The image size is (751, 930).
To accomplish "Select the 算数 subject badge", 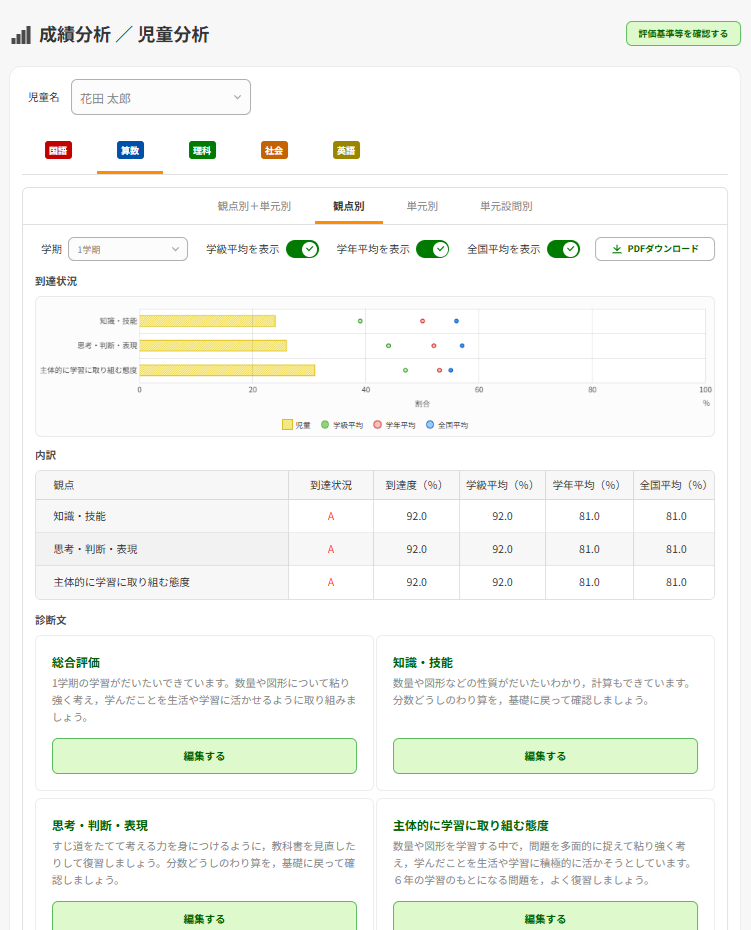I will [130, 150].
